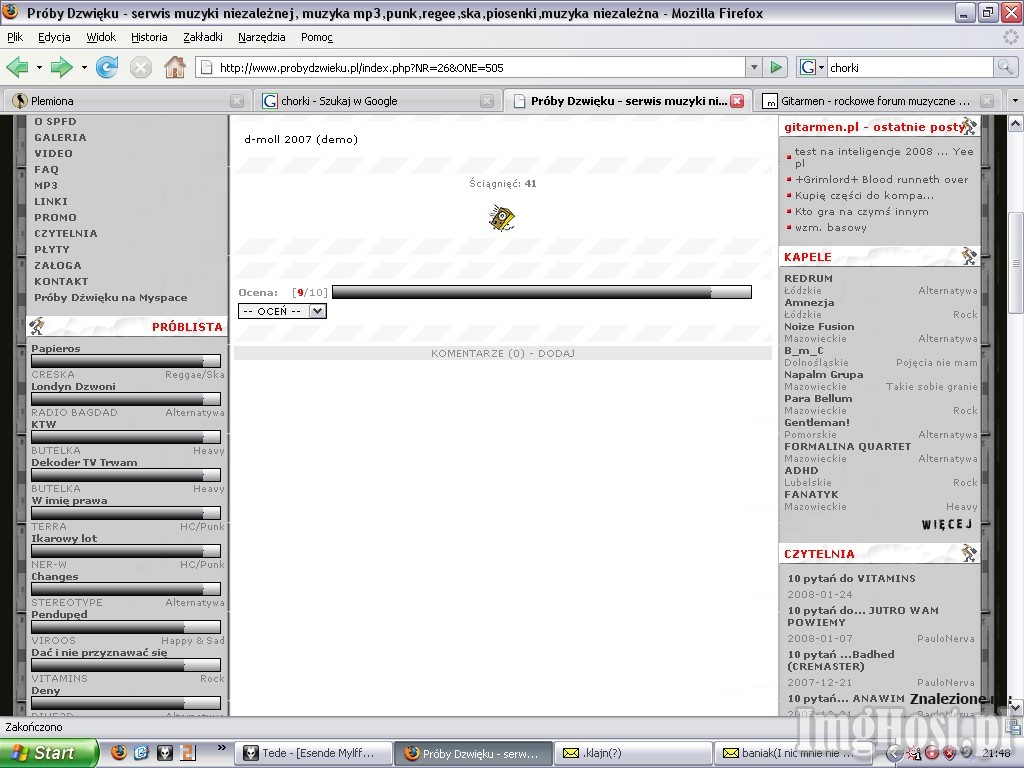Open Próby Dźwięku na Myspace link
The width and height of the screenshot is (1024, 768).
[111, 298]
